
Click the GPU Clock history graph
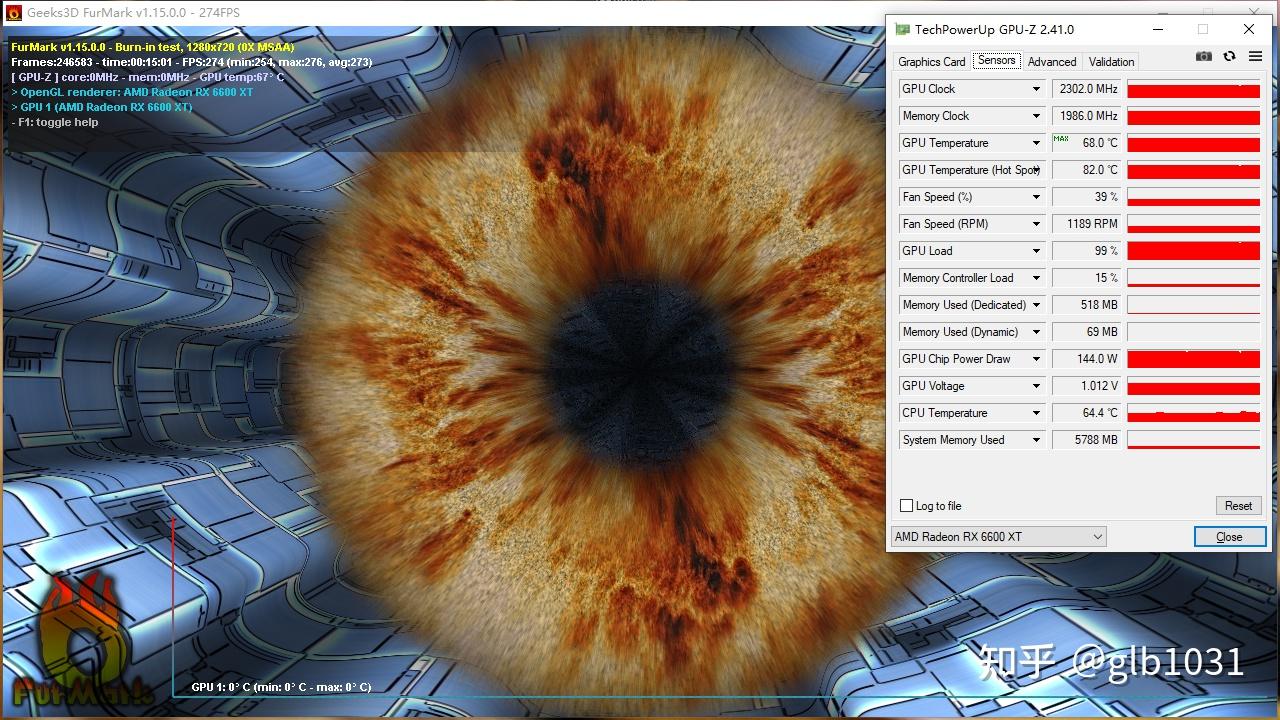pos(1193,89)
